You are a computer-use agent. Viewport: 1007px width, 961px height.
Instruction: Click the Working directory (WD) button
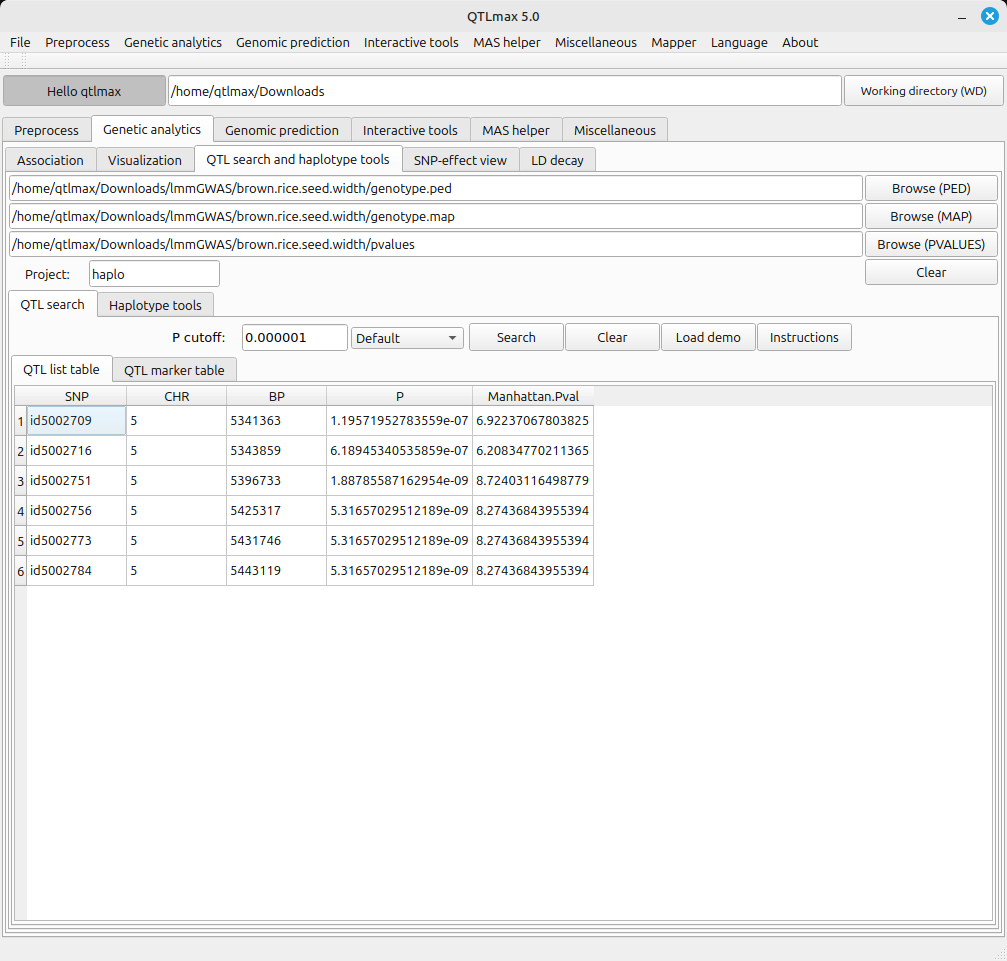923,91
